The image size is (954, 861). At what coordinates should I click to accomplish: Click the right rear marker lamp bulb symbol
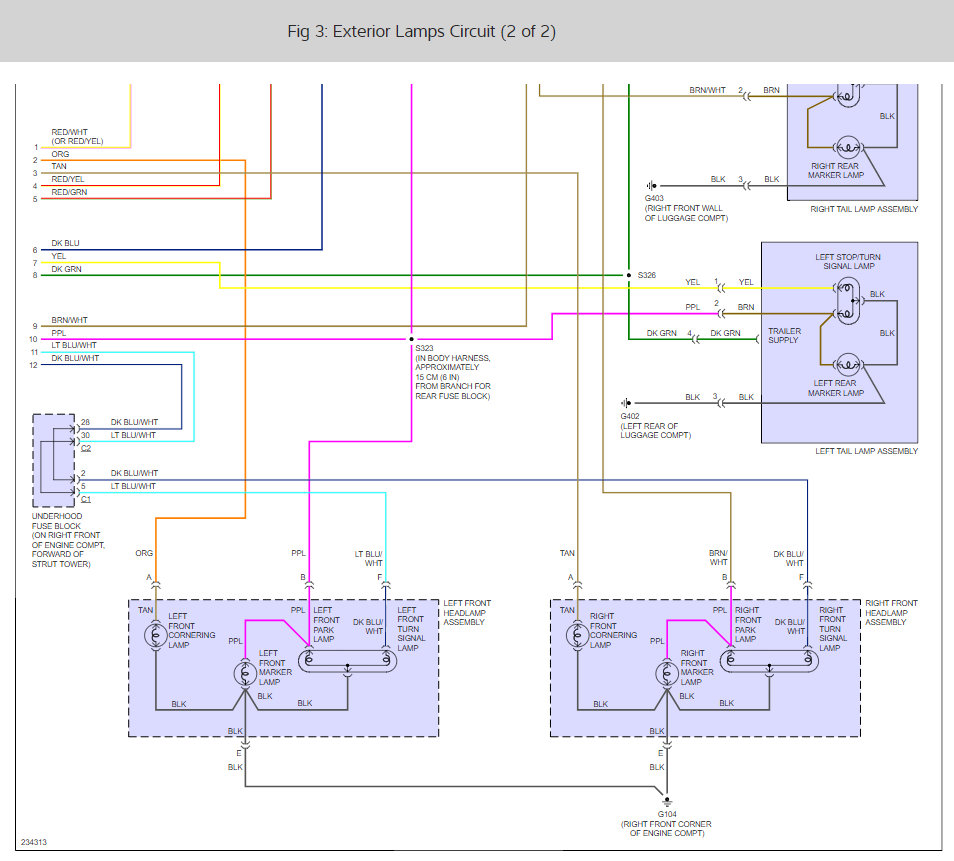coord(848,148)
